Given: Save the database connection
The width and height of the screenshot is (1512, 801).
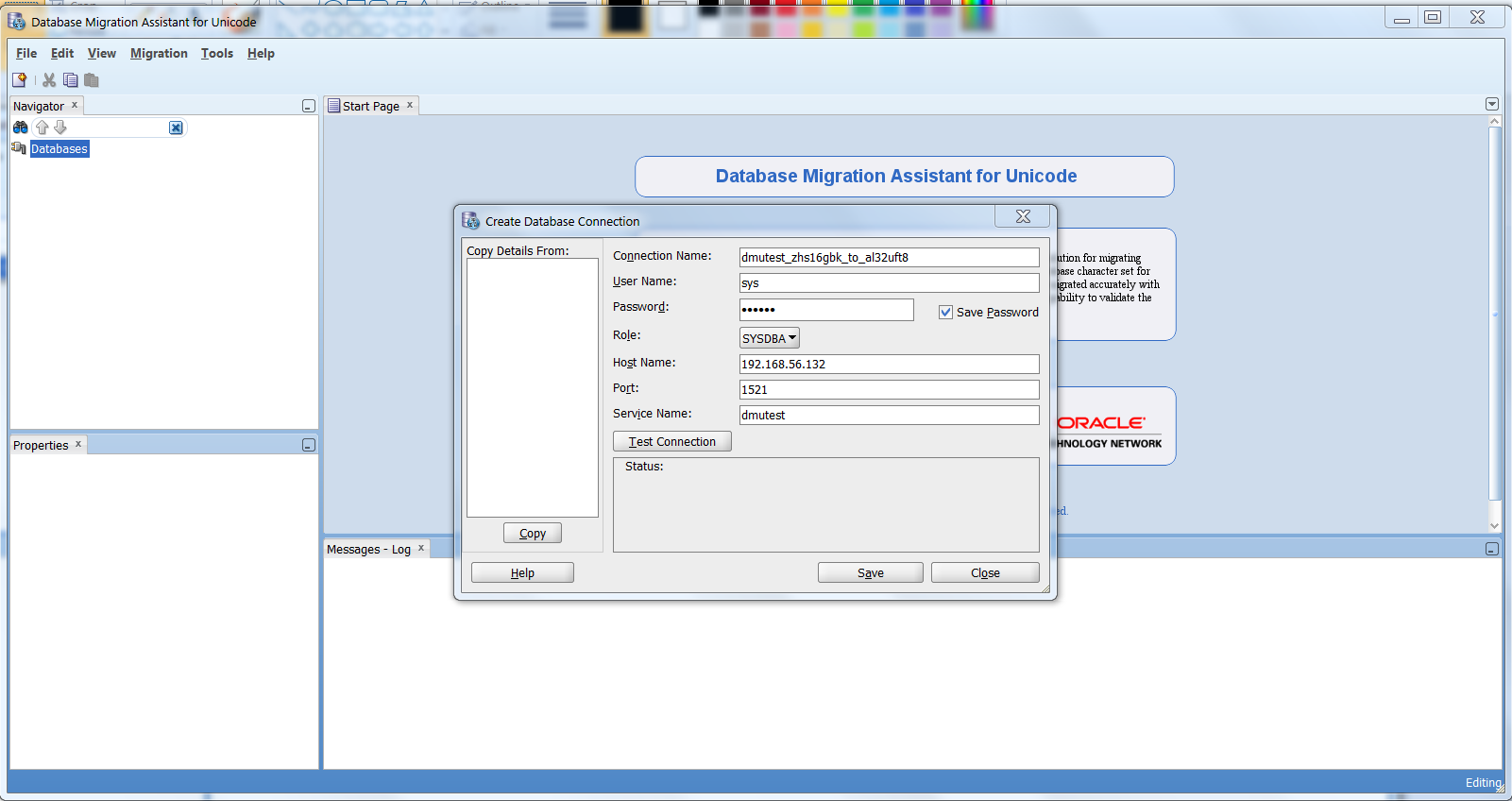Looking at the screenshot, I should coord(871,572).
